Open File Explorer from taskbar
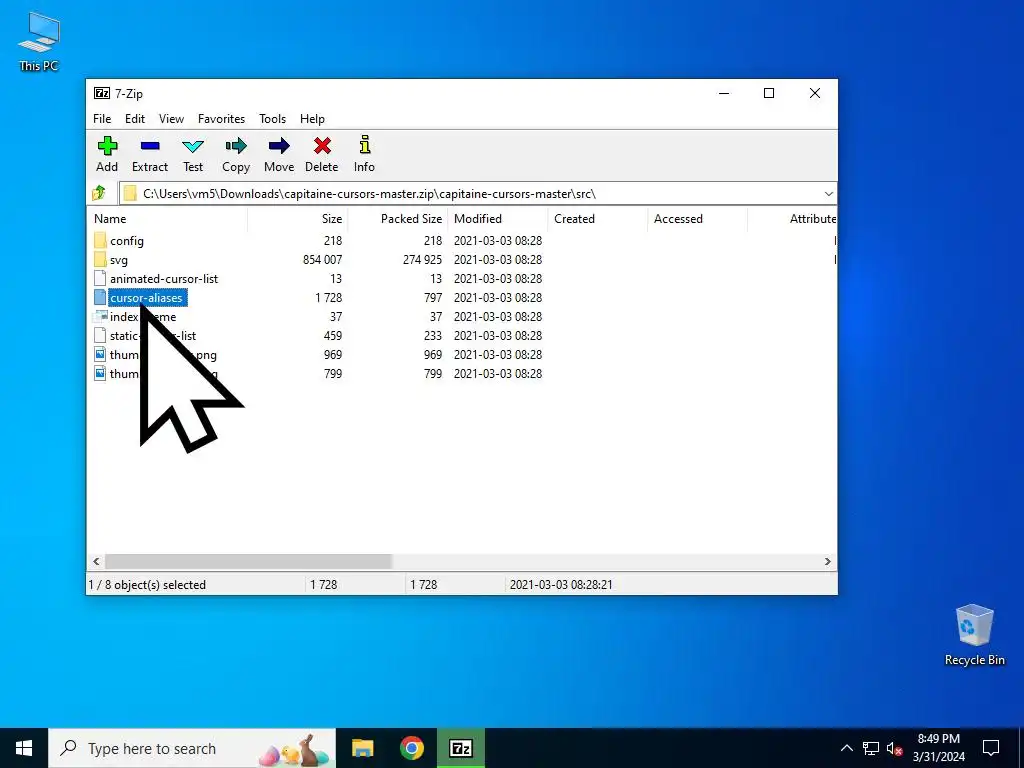 coord(362,748)
